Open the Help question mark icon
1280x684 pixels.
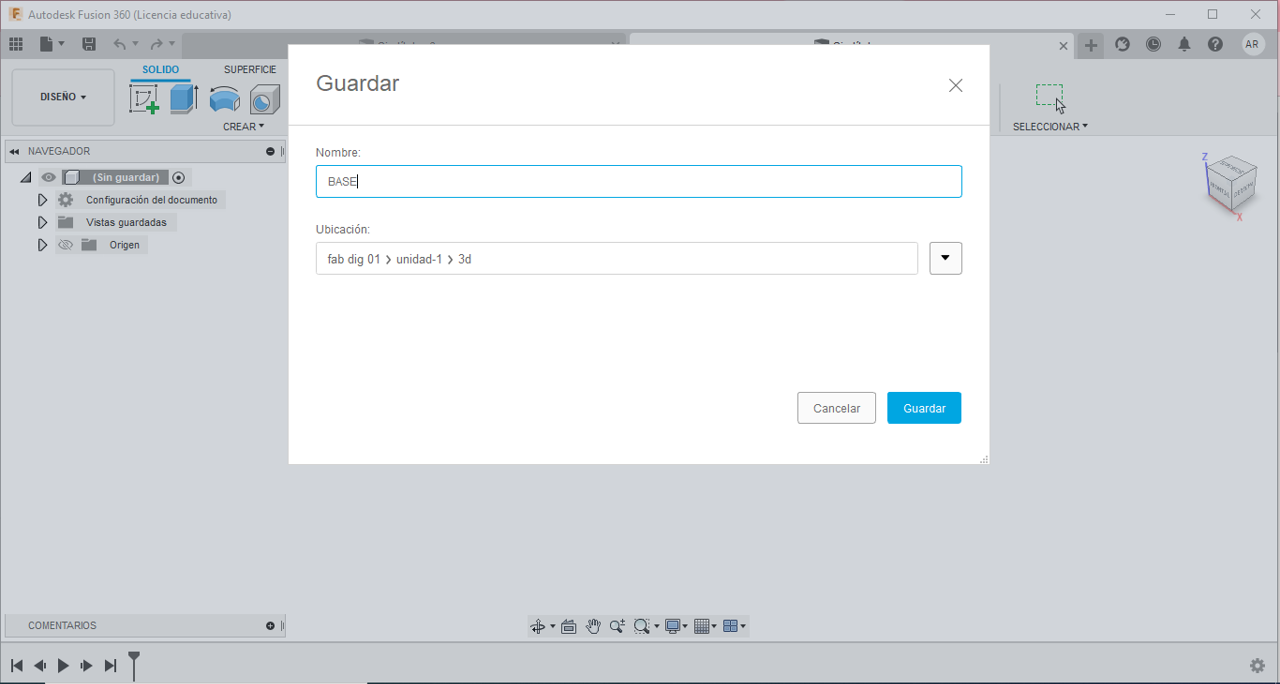tap(1215, 44)
